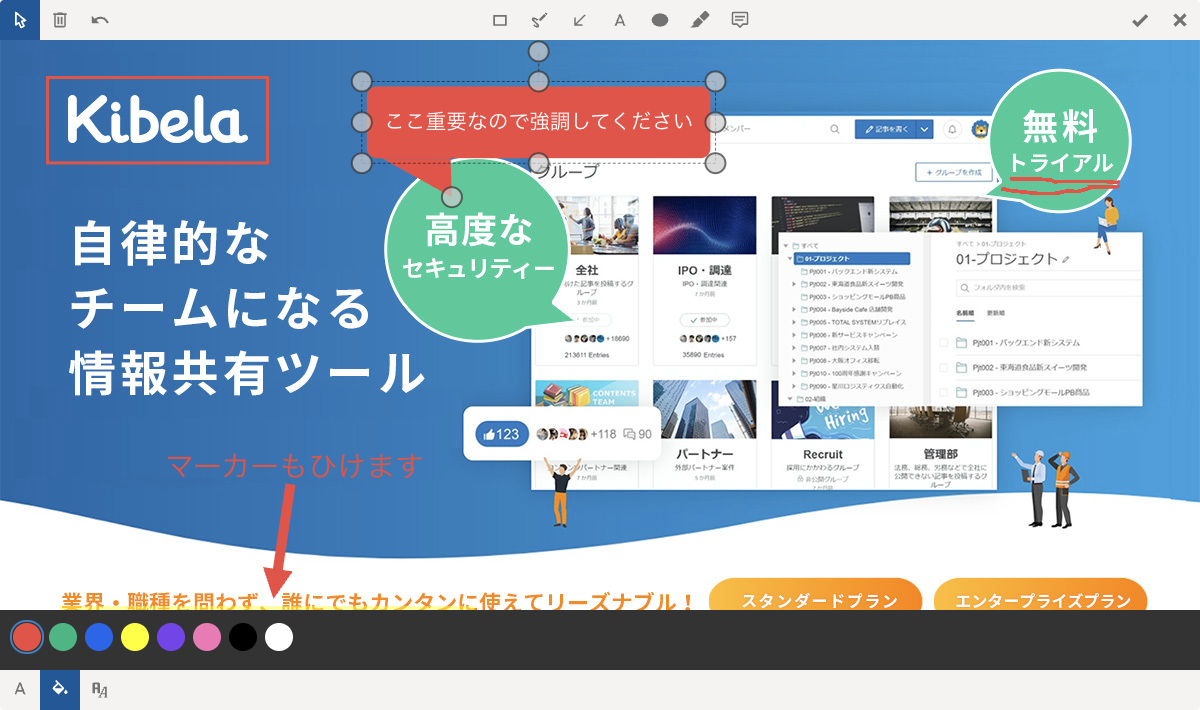Confirm edits with the checkmark button
This screenshot has height=710, width=1200.
(1140, 20)
